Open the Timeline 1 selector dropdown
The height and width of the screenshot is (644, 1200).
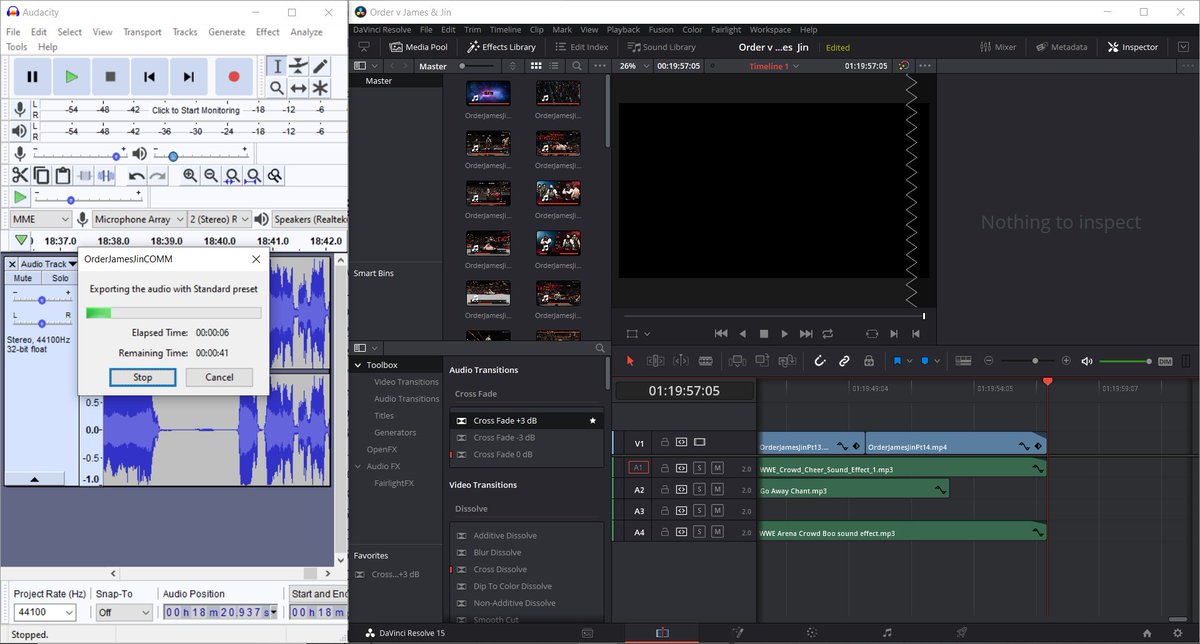point(775,66)
